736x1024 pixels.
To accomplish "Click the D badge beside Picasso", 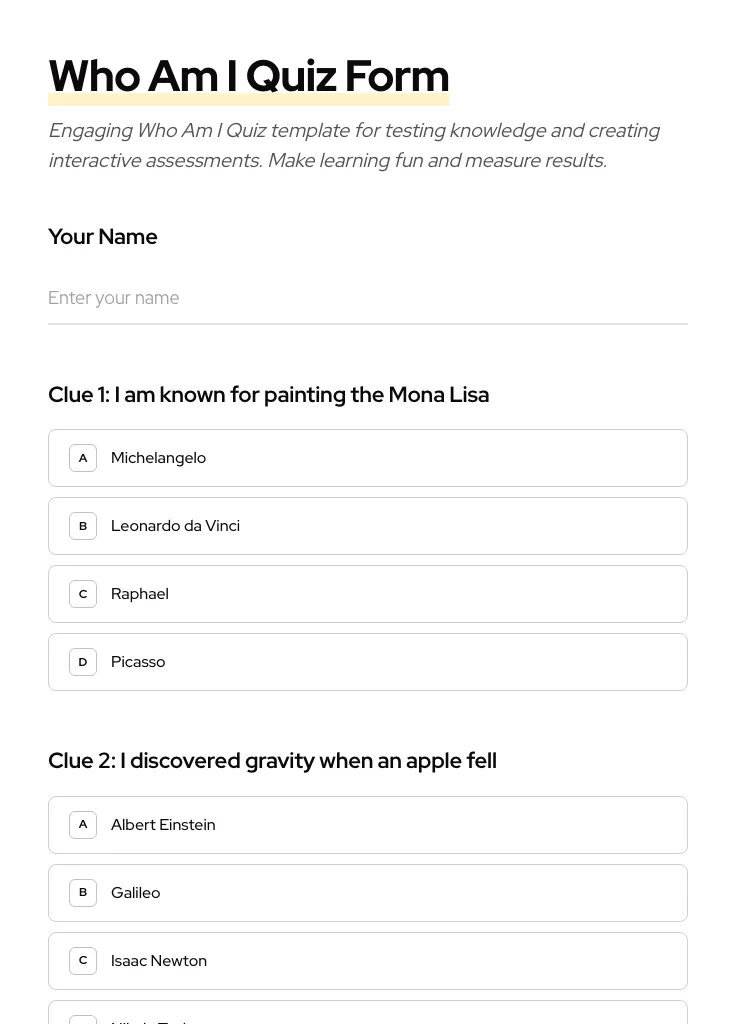I will click(x=83, y=662).
